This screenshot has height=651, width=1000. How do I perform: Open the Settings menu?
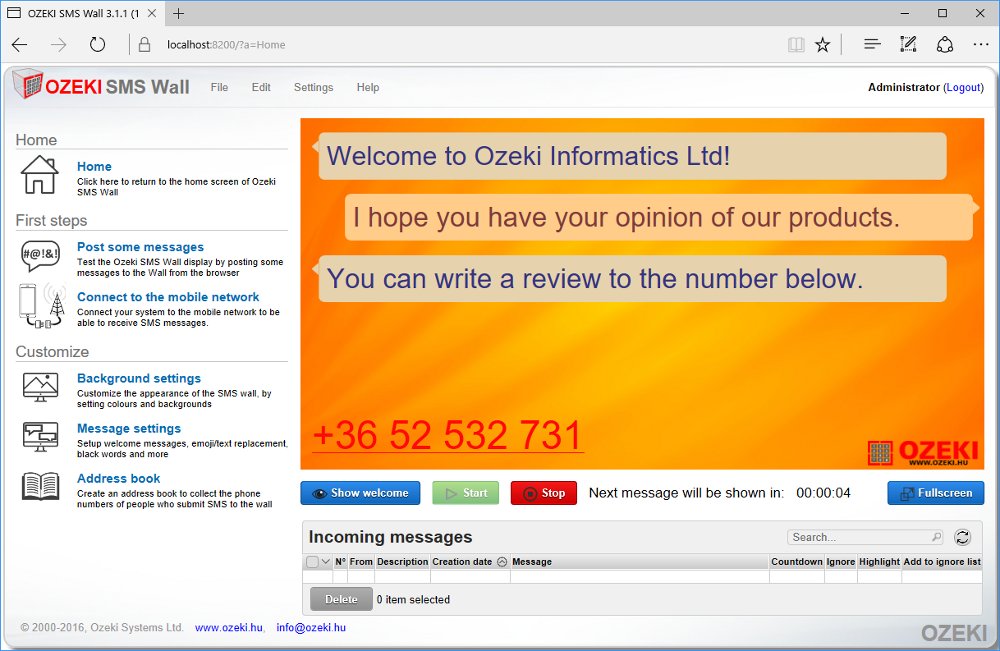pyautogui.click(x=313, y=87)
